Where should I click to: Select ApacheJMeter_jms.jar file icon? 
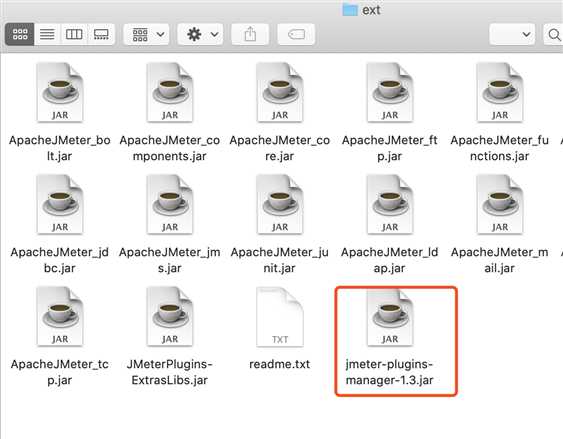click(x=170, y=205)
